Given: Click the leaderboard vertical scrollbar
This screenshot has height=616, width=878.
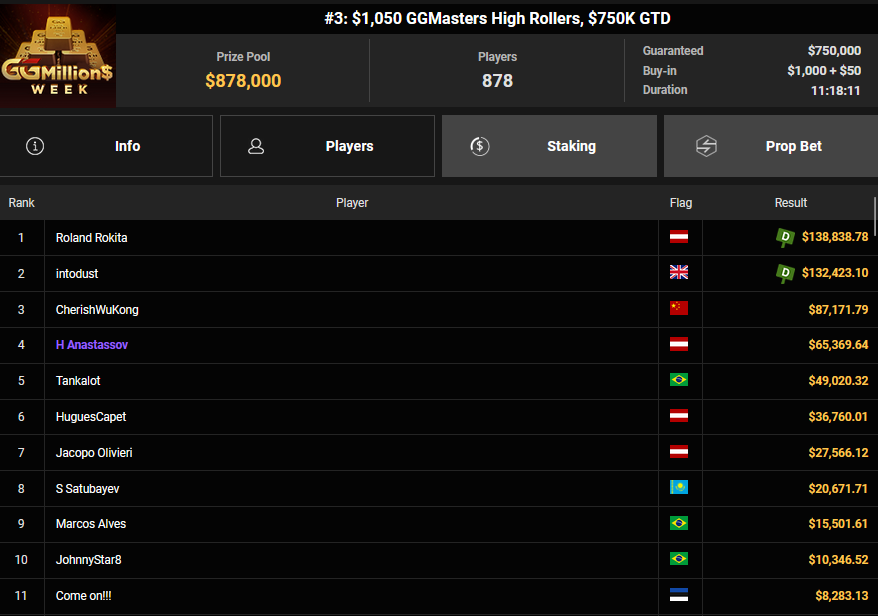Looking at the screenshot, I should click(874, 215).
